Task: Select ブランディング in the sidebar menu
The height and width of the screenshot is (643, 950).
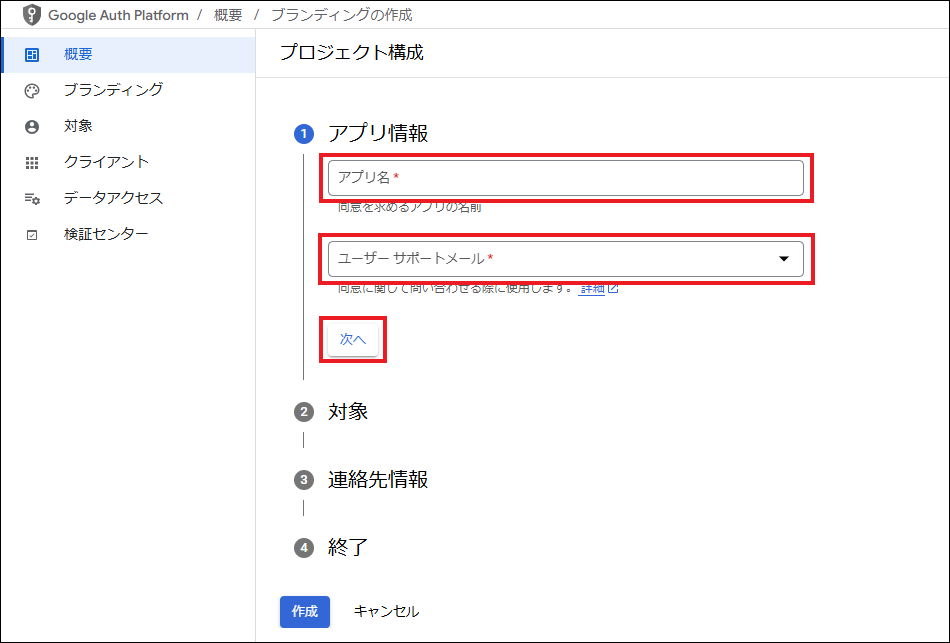Action: click(x=113, y=90)
